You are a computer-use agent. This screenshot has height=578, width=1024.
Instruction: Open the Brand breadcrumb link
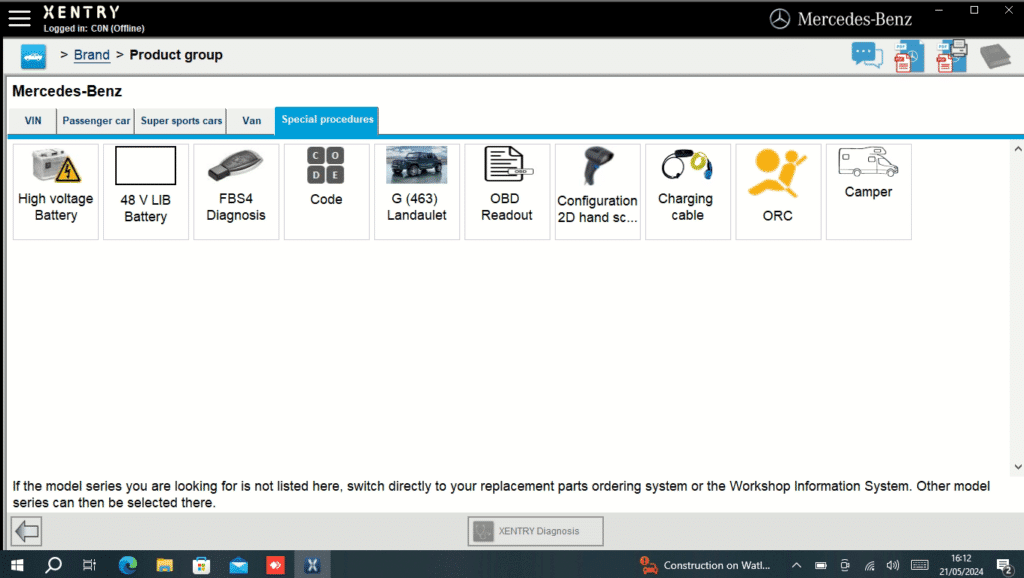pyautogui.click(x=91, y=55)
